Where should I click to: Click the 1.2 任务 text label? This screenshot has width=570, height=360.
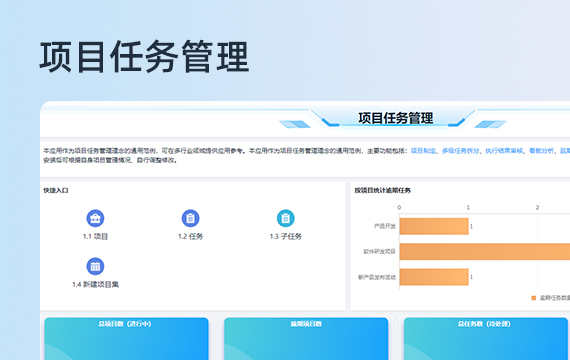pos(190,236)
